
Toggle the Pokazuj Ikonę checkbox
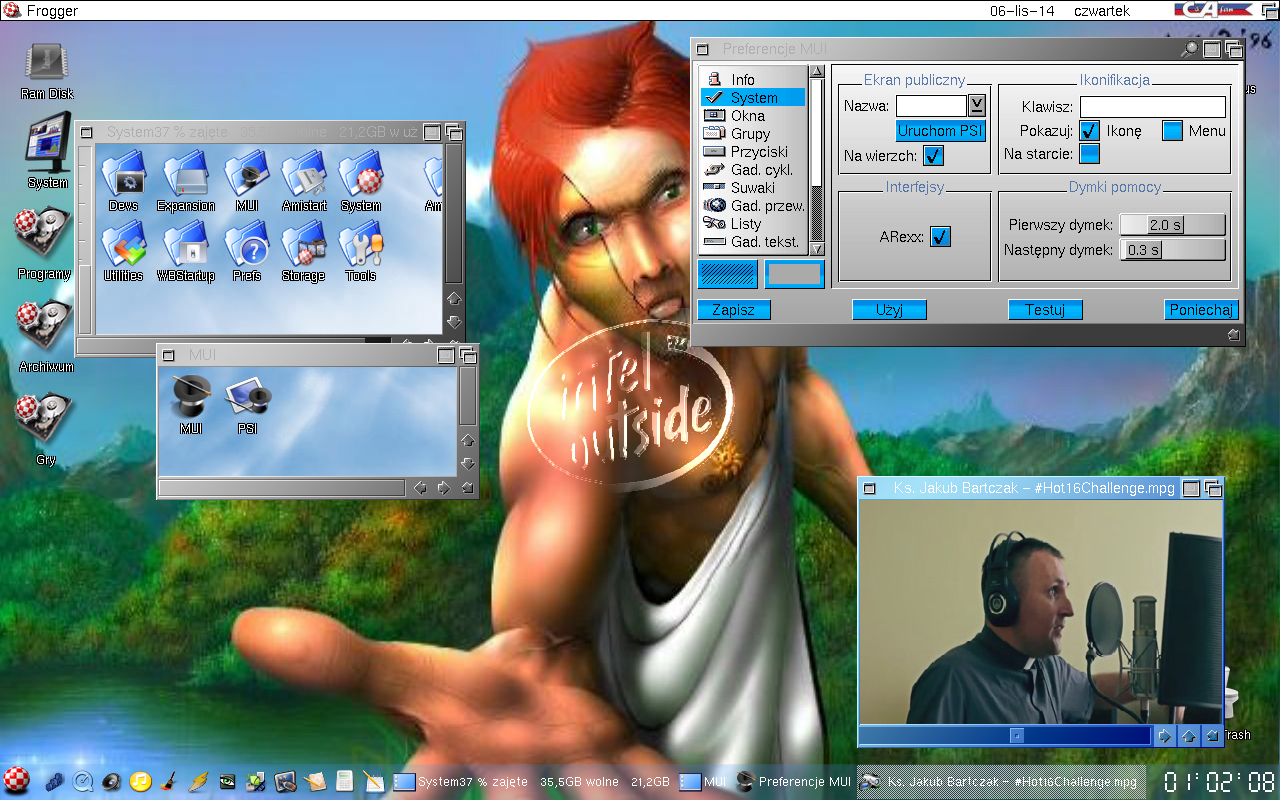(1090, 130)
